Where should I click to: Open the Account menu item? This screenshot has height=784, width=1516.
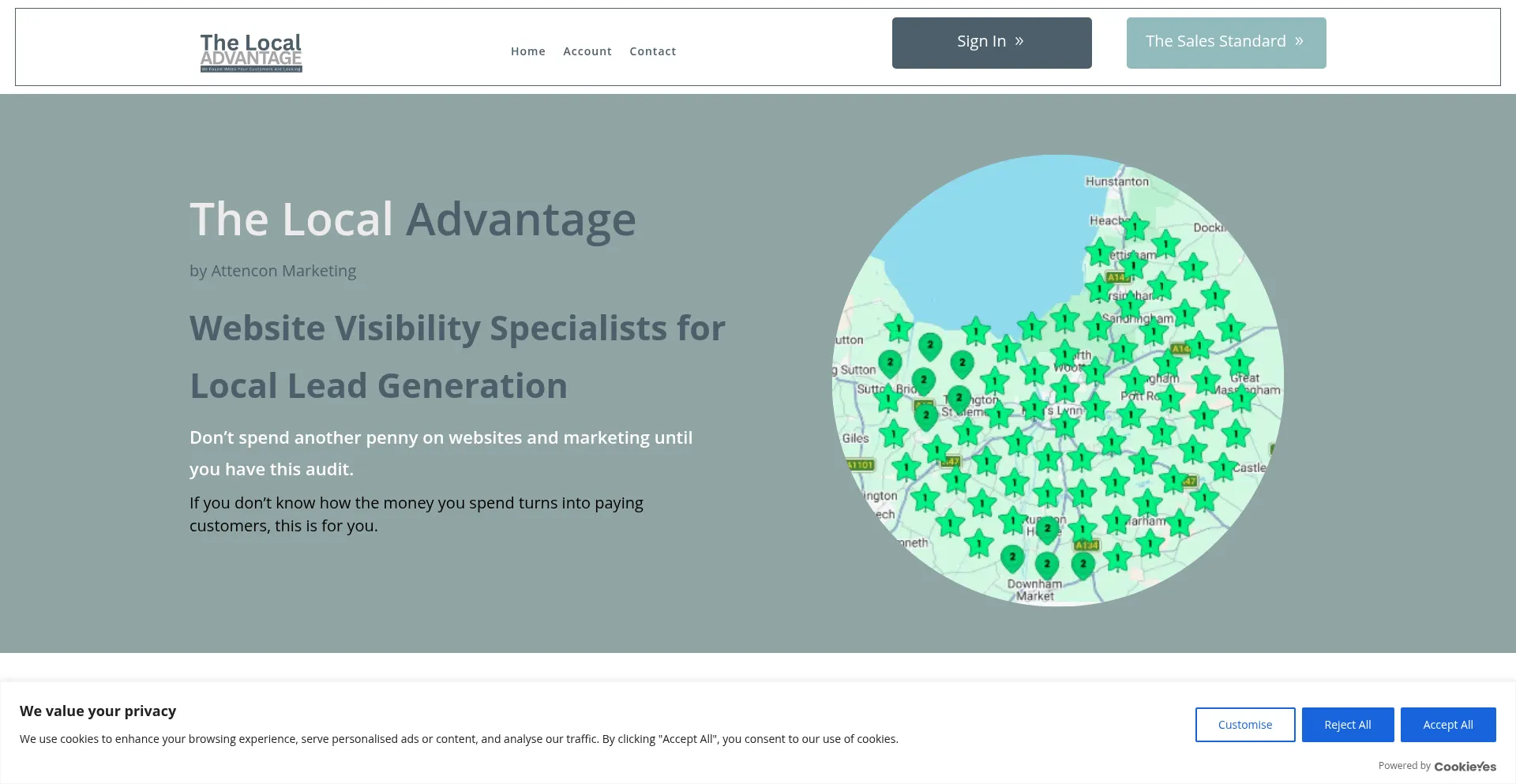point(587,51)
